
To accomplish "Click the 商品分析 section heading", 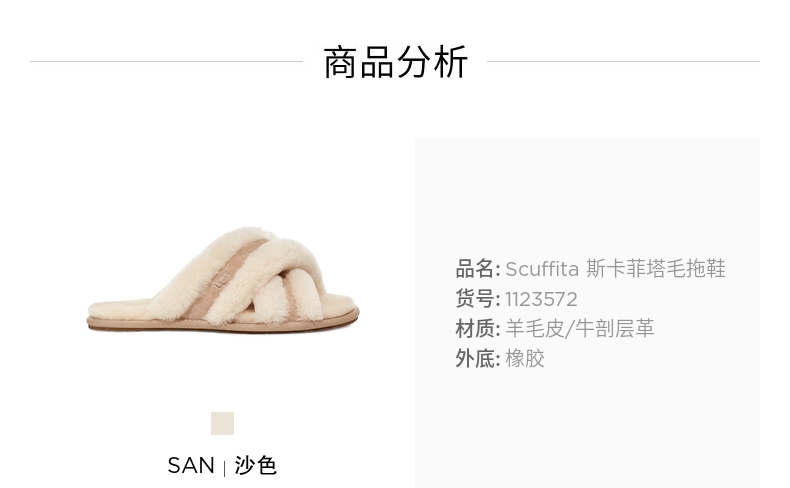I will [x=396, y=62].
